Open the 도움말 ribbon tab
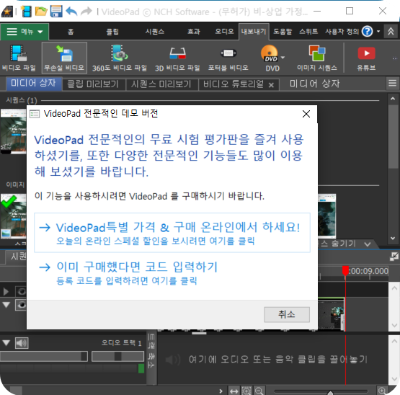 pos(283,32)
